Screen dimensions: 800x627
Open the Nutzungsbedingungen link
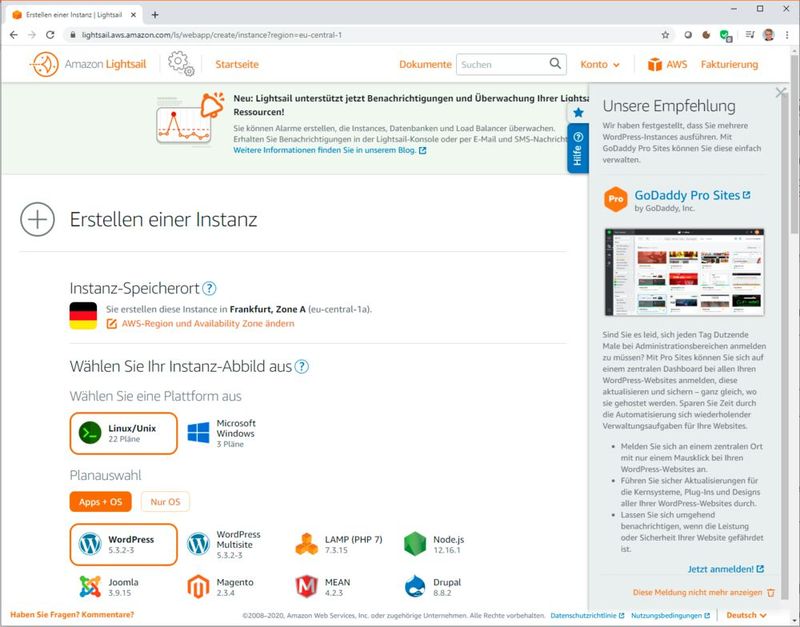pyautogui.click(x=670, y=616)
